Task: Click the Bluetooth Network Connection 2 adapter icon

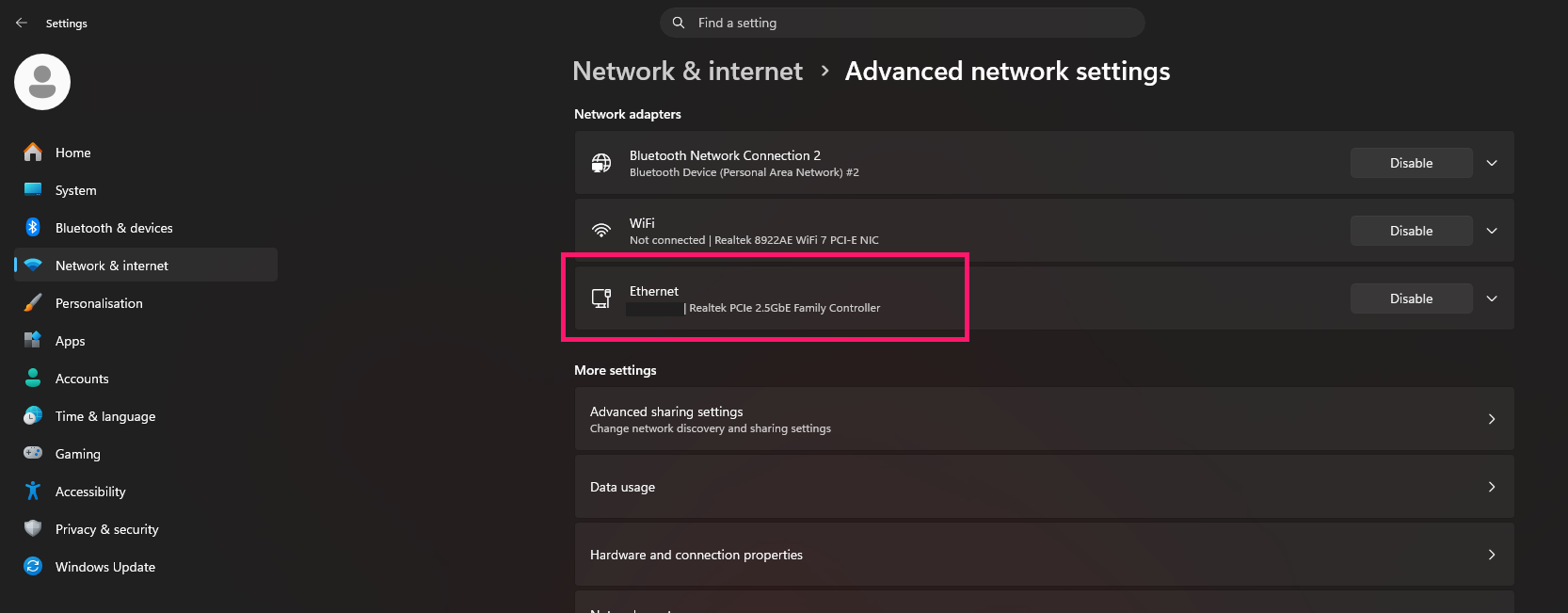Action: click(601, 163)
